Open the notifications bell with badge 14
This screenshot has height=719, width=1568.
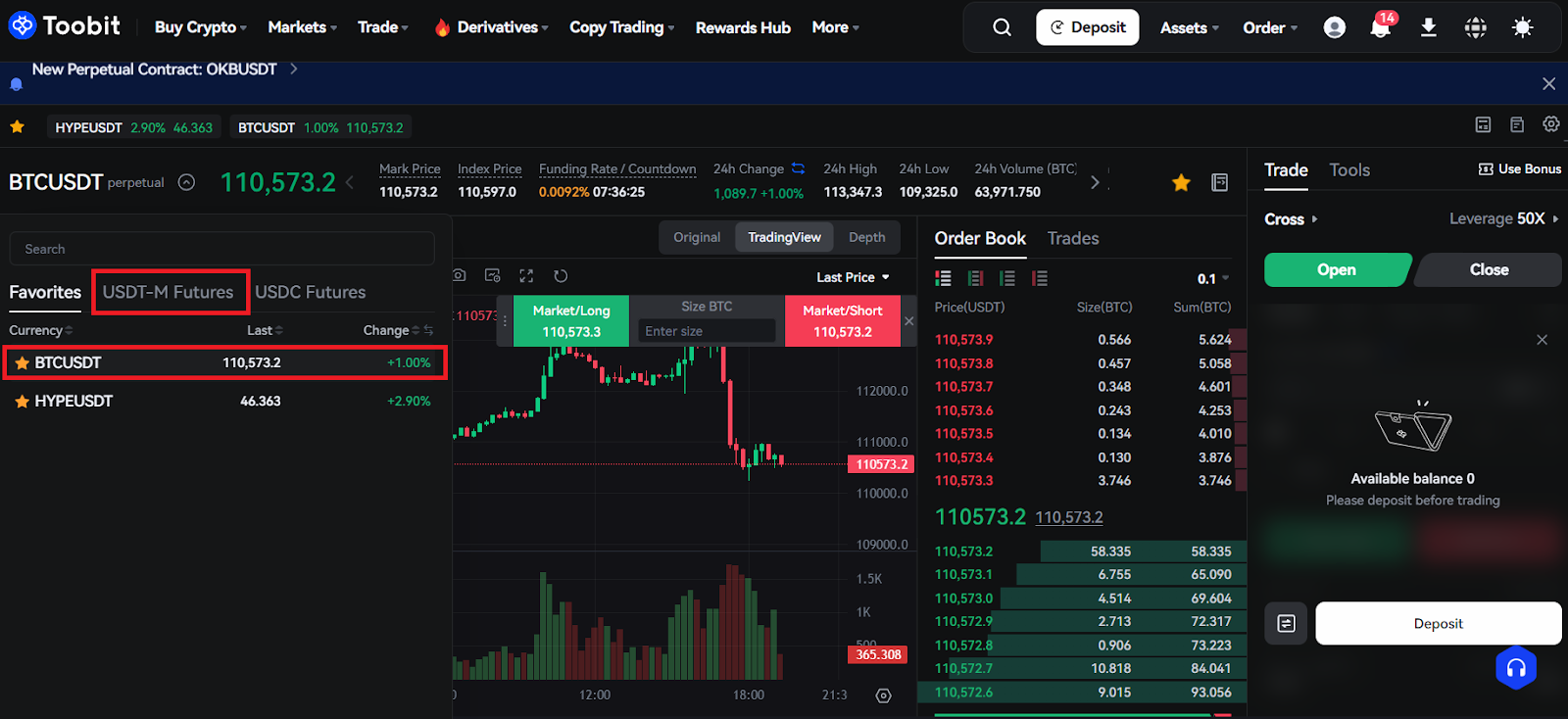[1381, 25]
